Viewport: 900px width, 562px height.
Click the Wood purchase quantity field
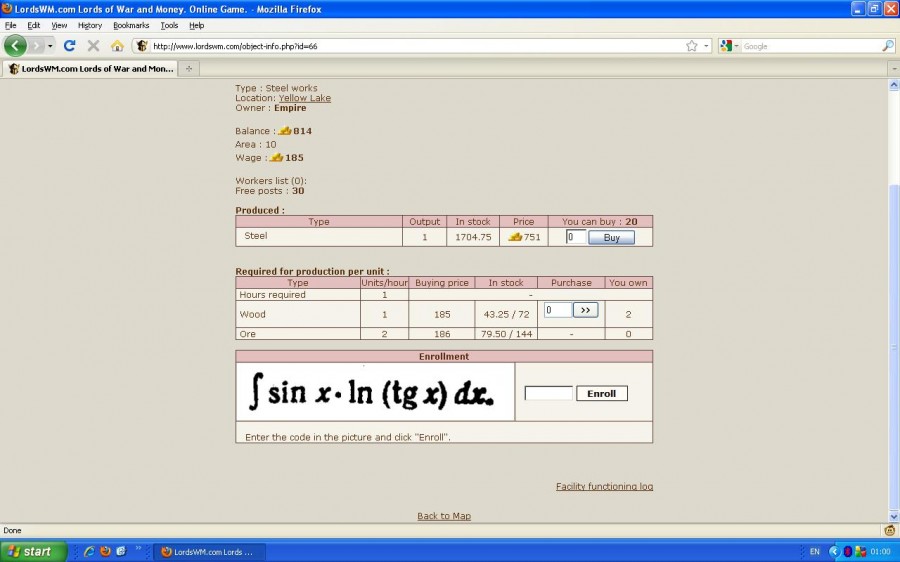coord(558,310)
